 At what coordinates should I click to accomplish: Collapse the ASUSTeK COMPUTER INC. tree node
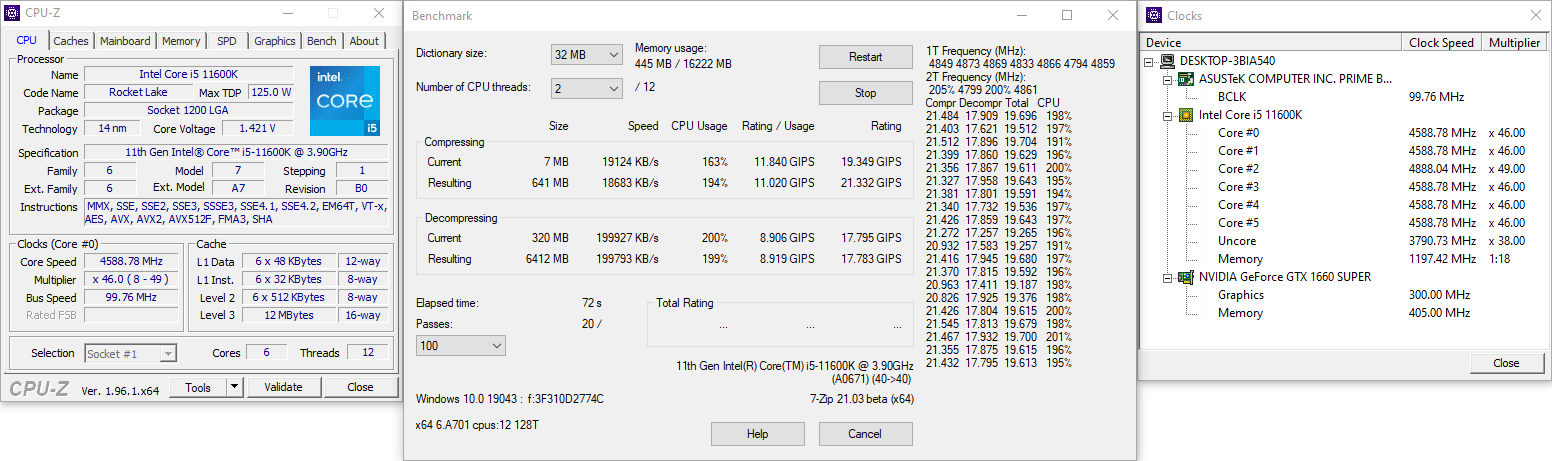1169,79
